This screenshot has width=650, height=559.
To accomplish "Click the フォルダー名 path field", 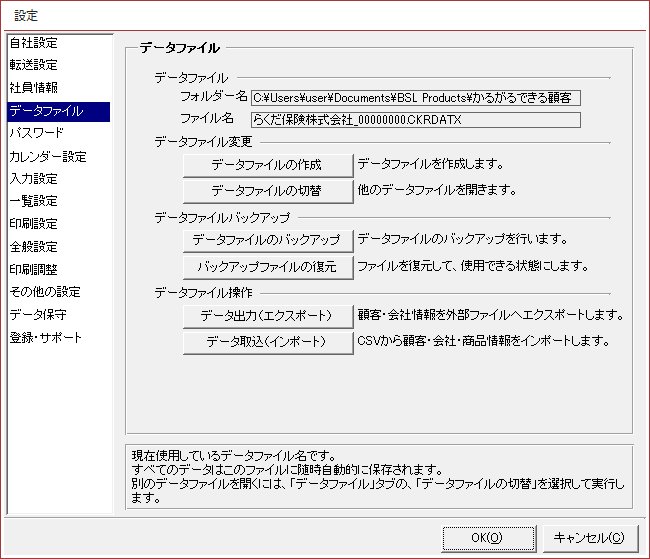I will tap(415, 97).
